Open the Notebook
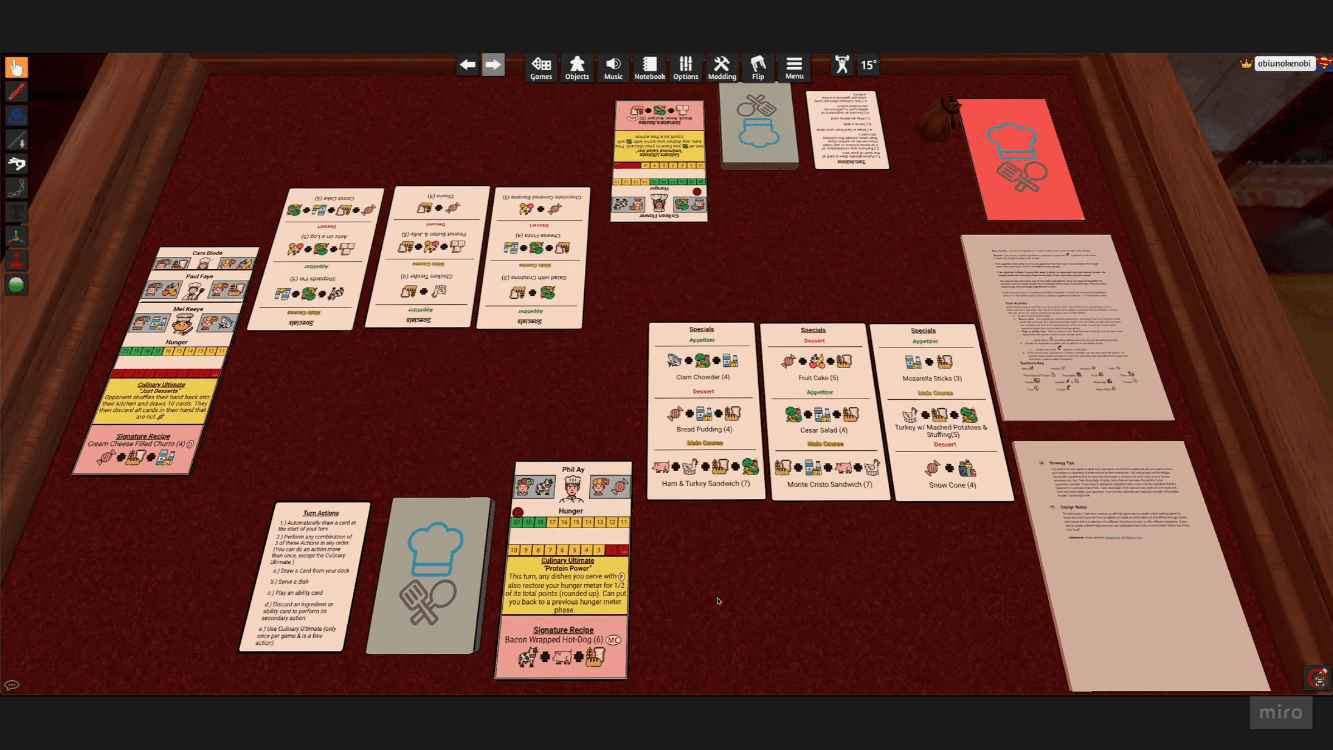Viewport: 1333px width, 750px height. [649, 66]
